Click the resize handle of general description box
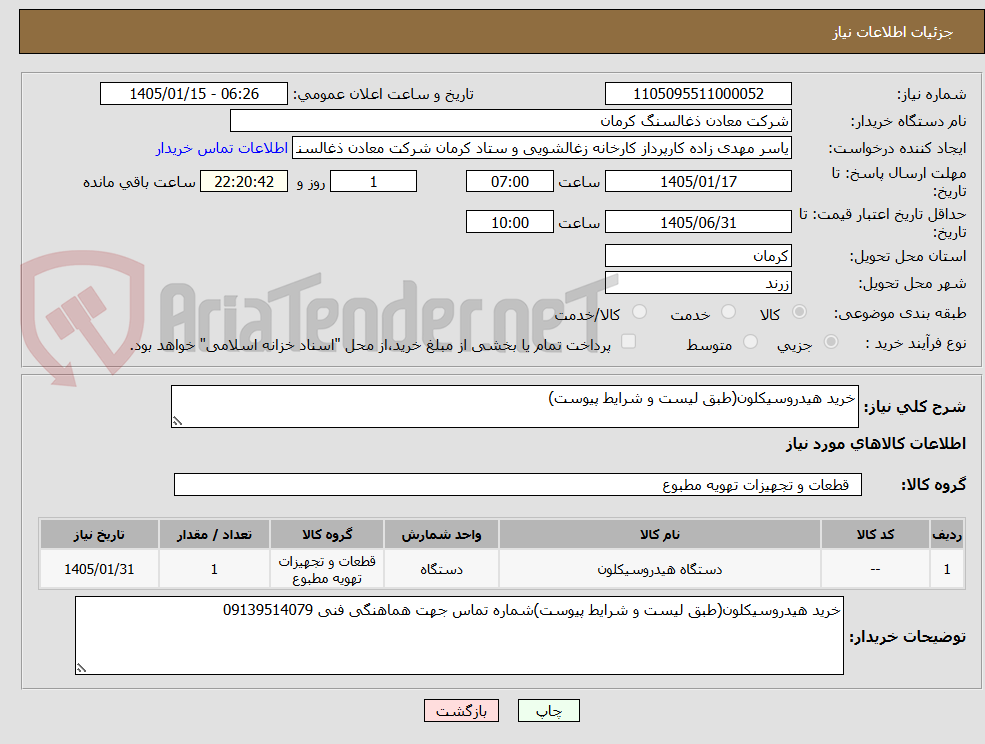Viewport: 985px width, 744px height. 177,422
